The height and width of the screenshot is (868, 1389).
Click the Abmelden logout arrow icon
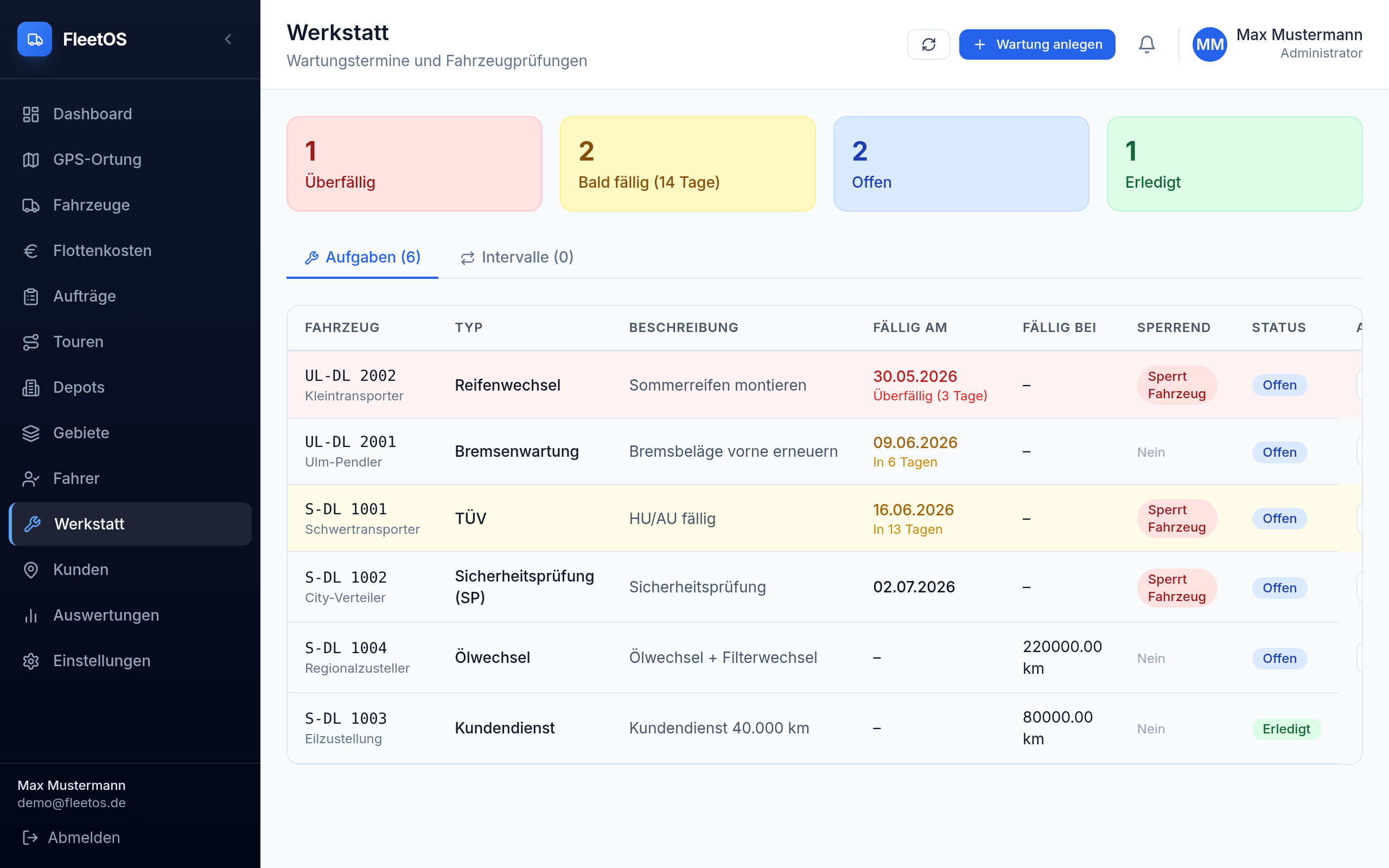click(30, 838)
